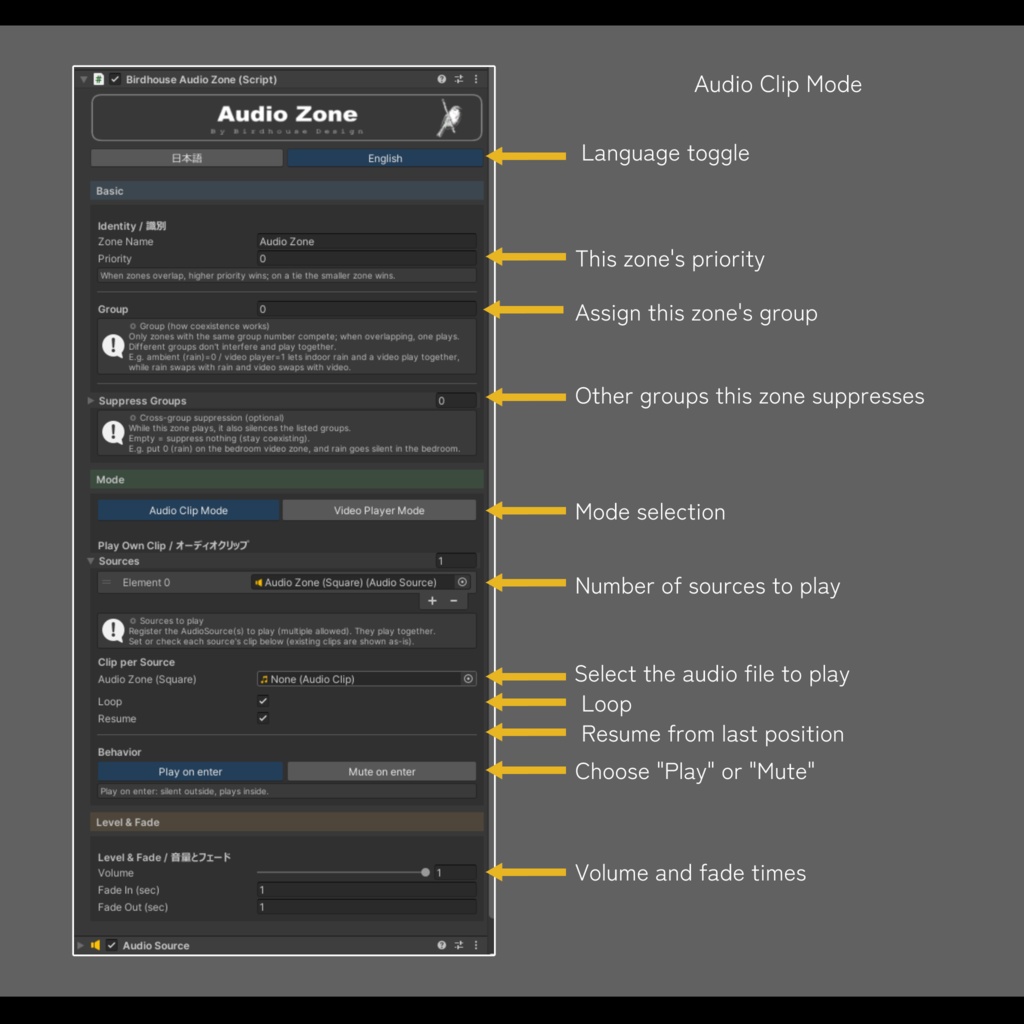Viewport: 1024px width, 1024px height.
Task: Click the Volume numeric field
Action: 455,872
